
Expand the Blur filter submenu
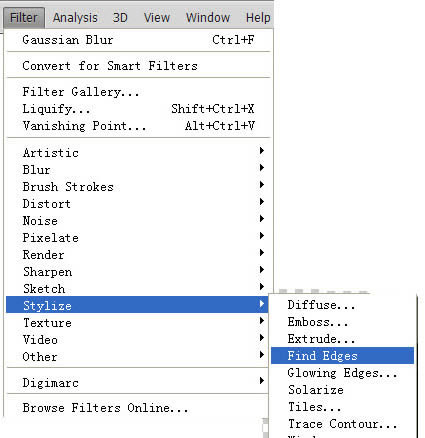tap(137, 170)
